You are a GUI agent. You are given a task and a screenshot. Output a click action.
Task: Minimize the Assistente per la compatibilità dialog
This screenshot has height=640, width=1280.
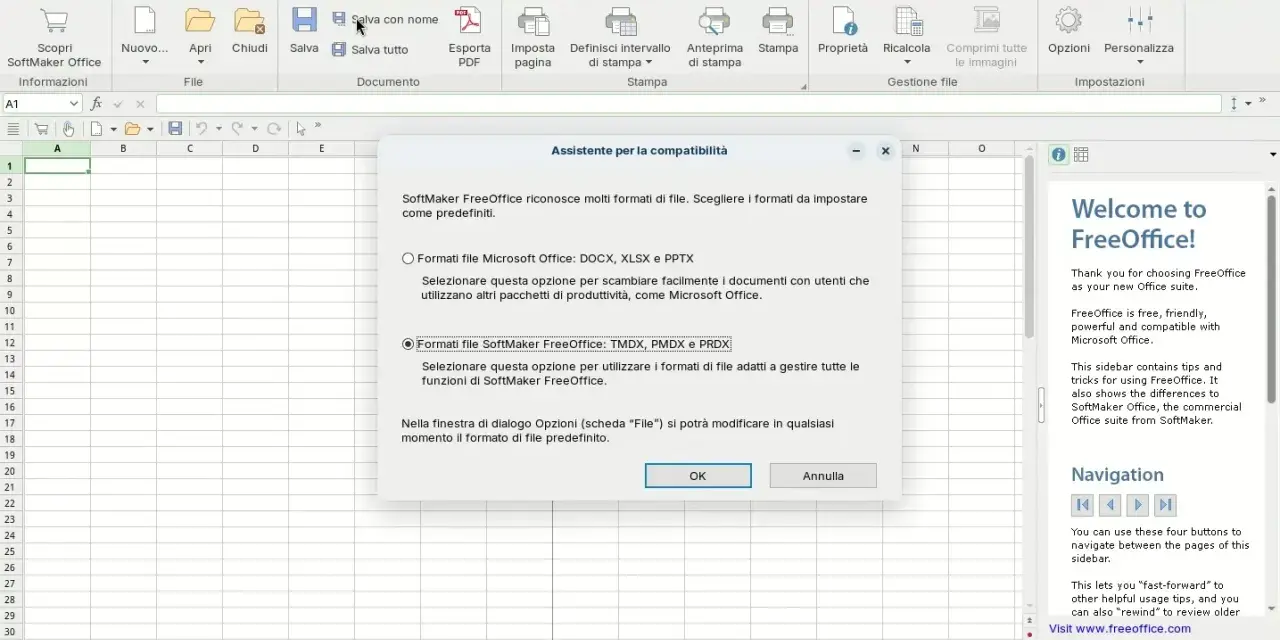pyautogui.click(x=856, y=151)
